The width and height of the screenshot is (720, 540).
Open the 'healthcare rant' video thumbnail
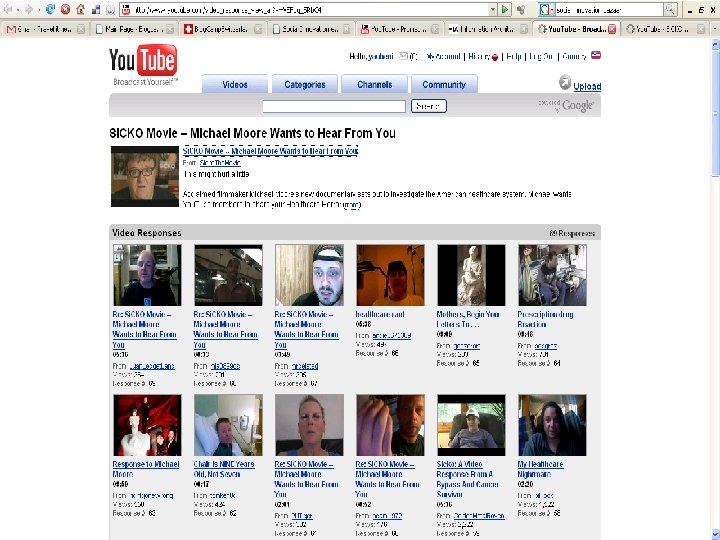pos(390,275)
